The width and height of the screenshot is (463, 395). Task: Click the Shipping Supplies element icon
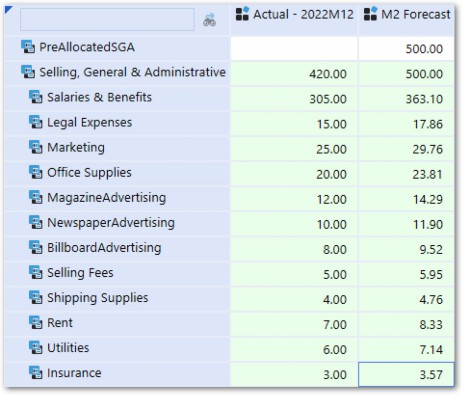pyautogui.click(x=35, y=297)
